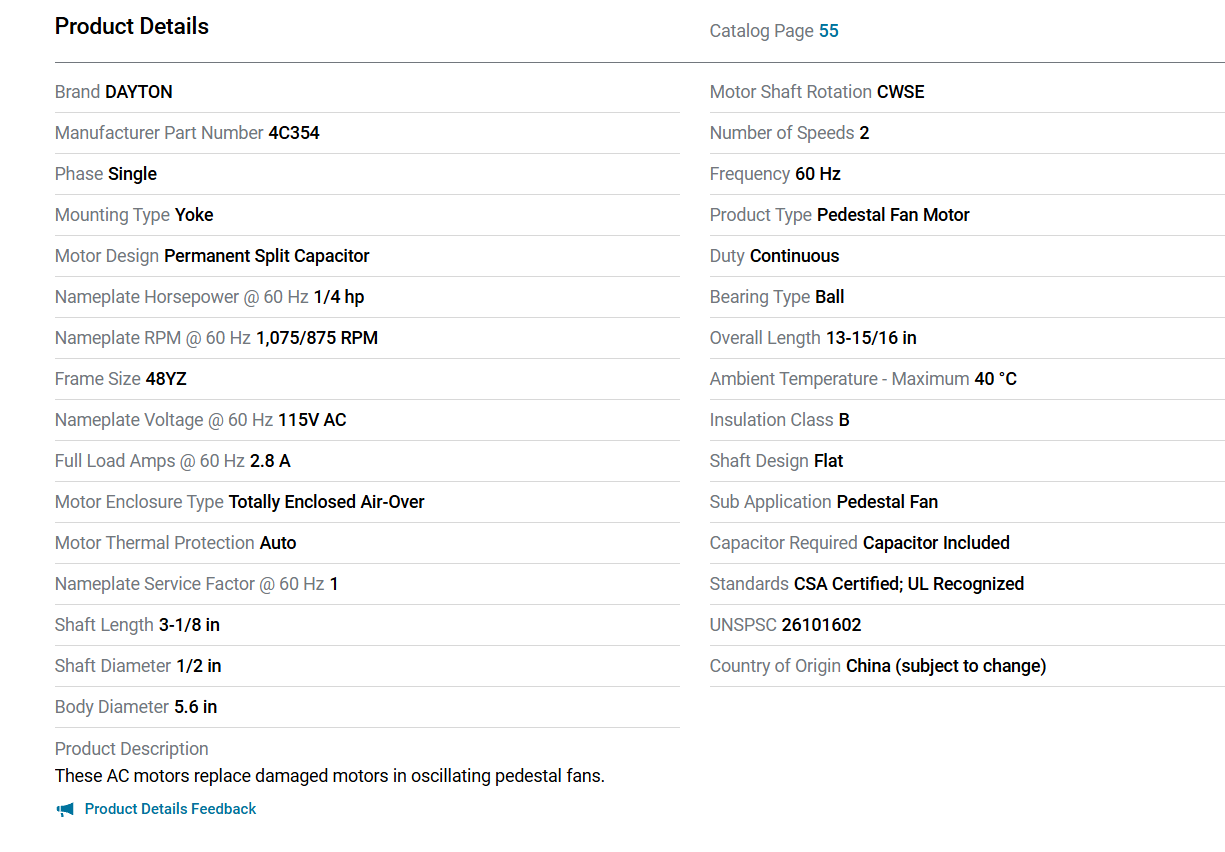Click the Manufacturer Part Number 4C354
1225x852 pixels.
click(x=294, y=133)
